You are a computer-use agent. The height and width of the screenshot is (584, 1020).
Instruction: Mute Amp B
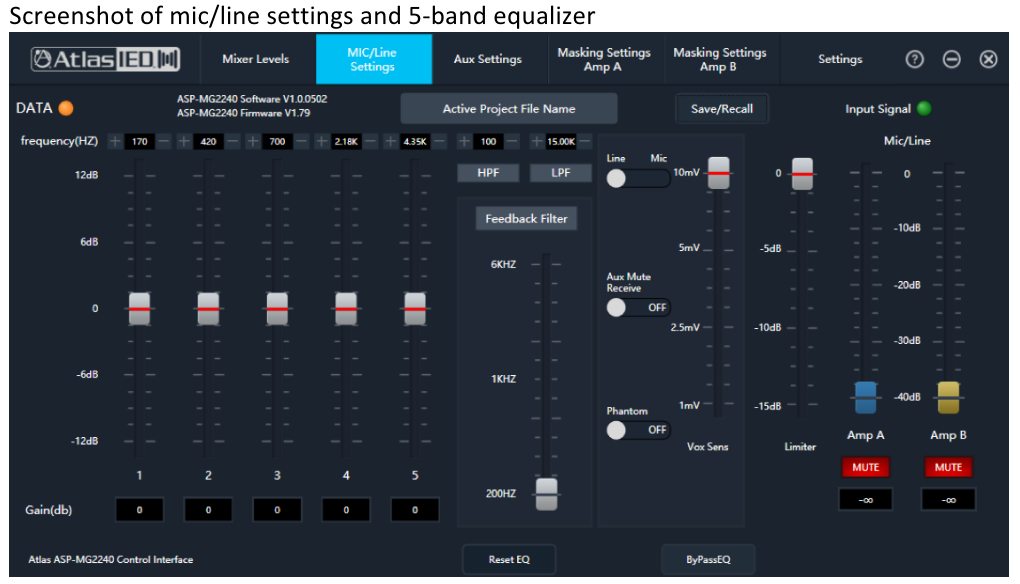(948, 467)
